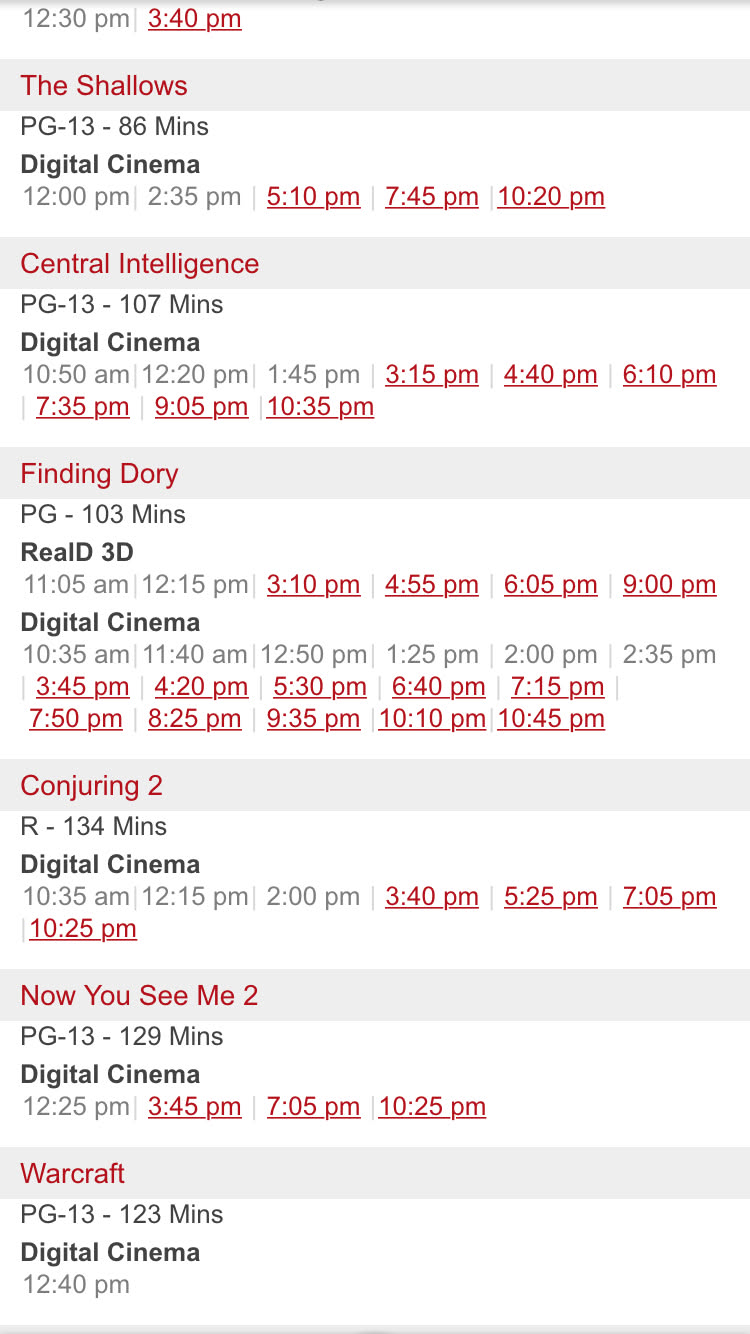This screenshot has width=750, height=1334.
Task: Choose Finding Dory RealD 3D 9:00 pm
Action: pyautogui.click(x=669, y=585)
